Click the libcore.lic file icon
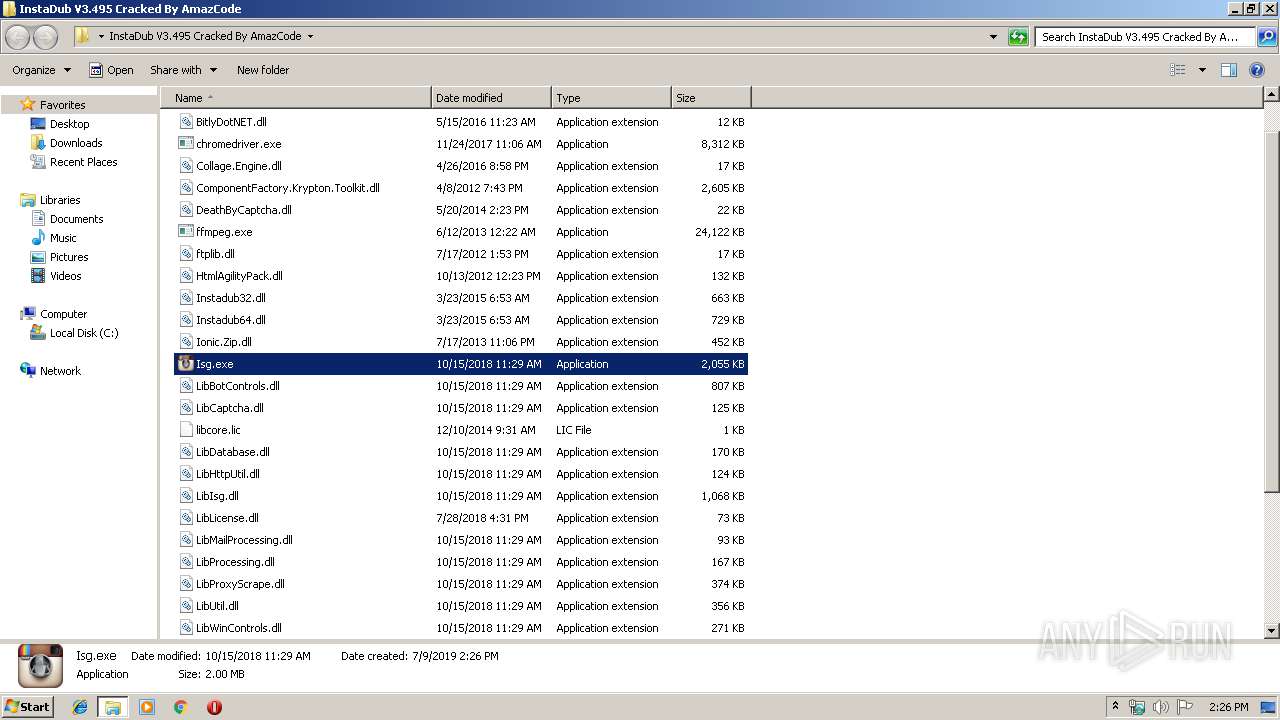Viewport: 1280px width, 720px height. (186, 430)
